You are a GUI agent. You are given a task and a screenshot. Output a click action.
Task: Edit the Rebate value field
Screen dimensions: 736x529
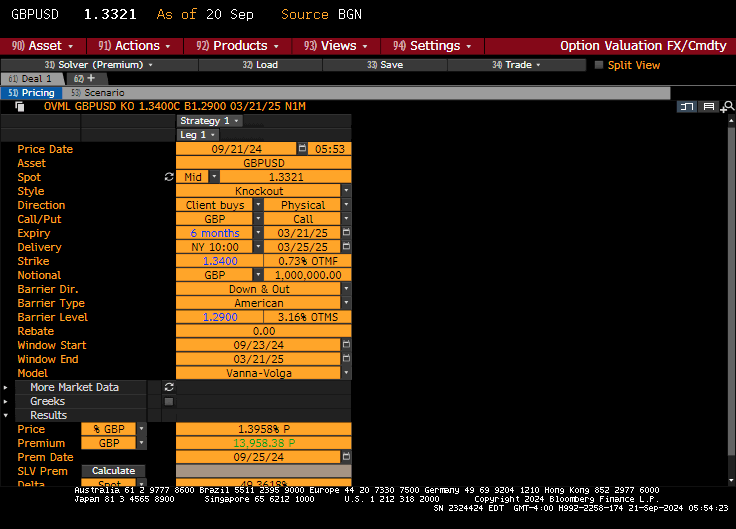(x=264, y=331)
